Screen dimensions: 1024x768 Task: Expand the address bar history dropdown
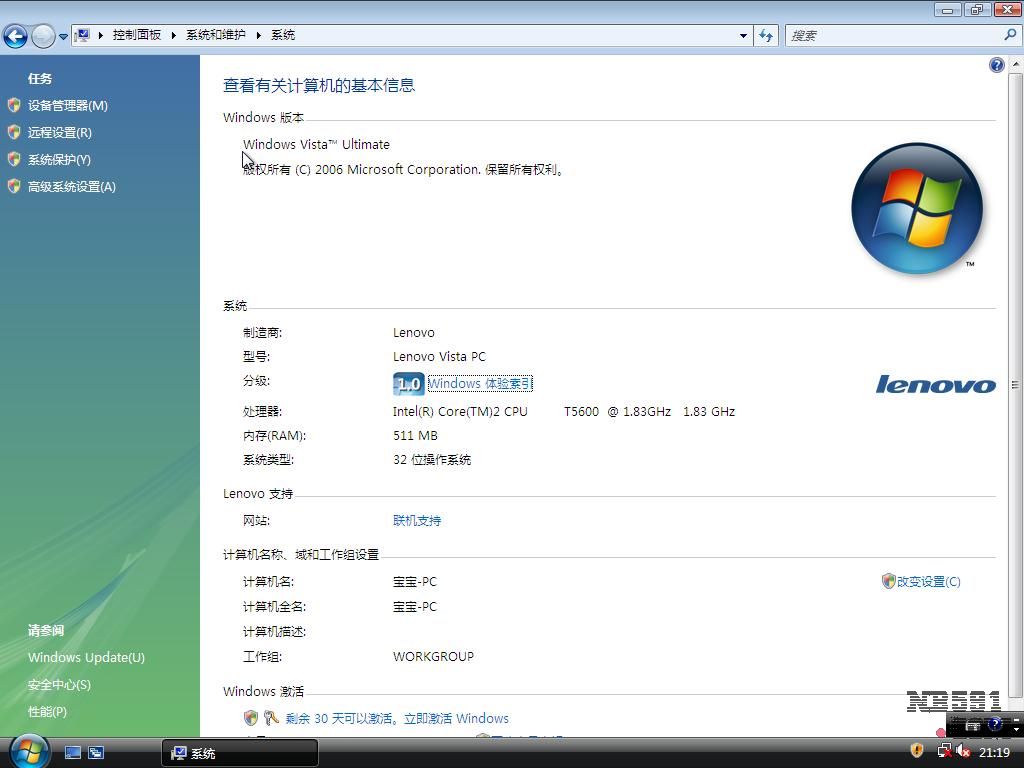click(743, 35)
